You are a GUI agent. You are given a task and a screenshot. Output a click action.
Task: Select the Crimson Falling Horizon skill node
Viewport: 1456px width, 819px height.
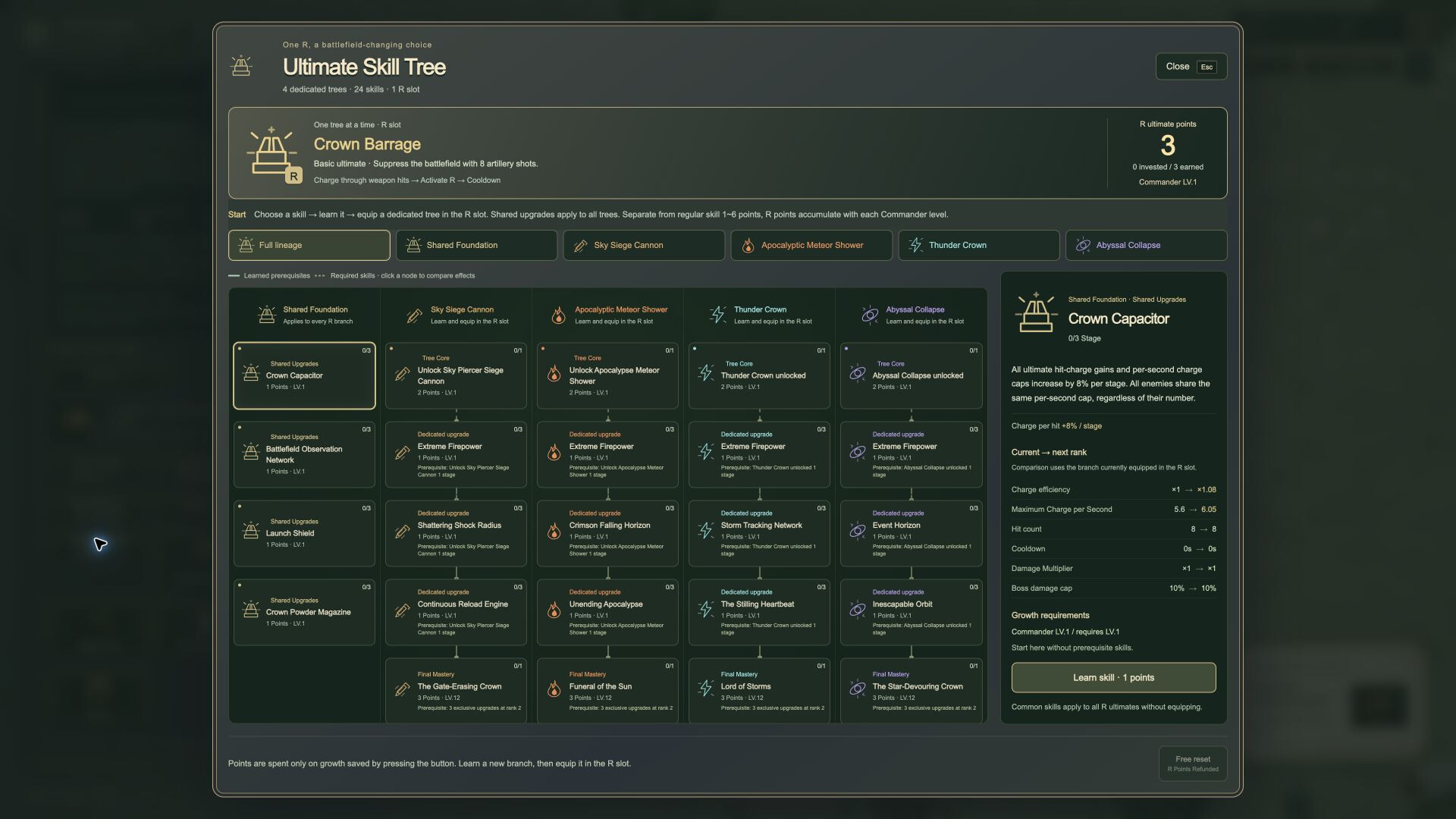coord(607,533)
